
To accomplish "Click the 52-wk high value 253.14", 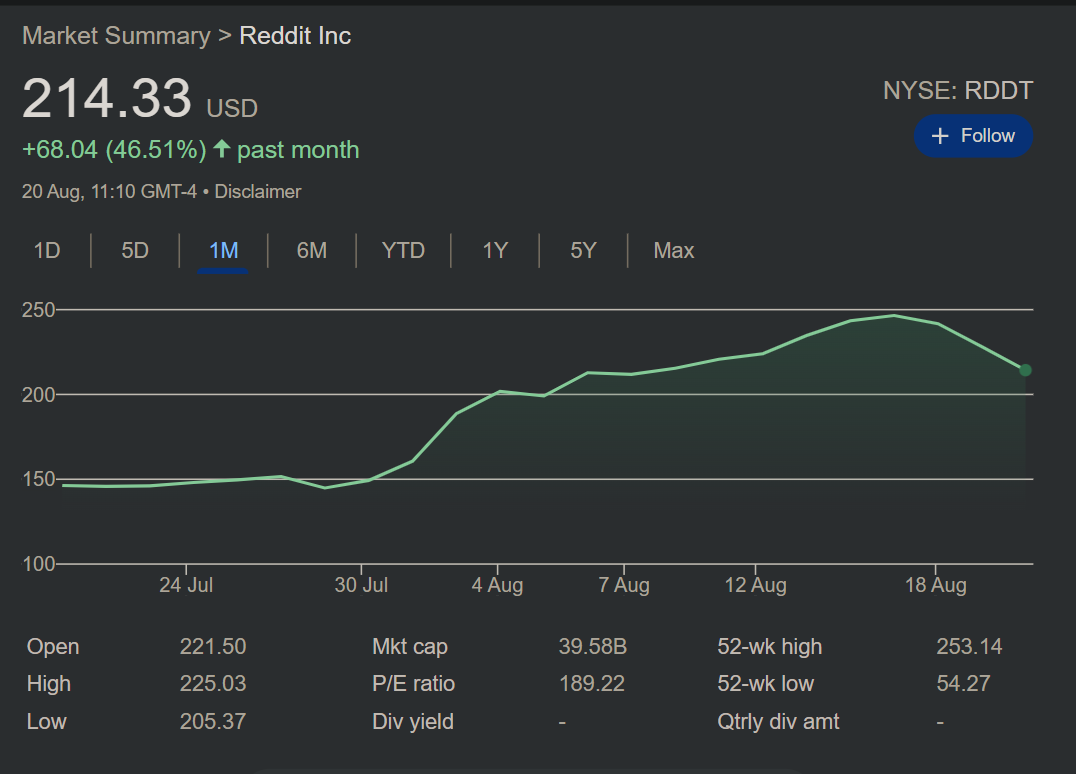I will [x=968, y=647].
